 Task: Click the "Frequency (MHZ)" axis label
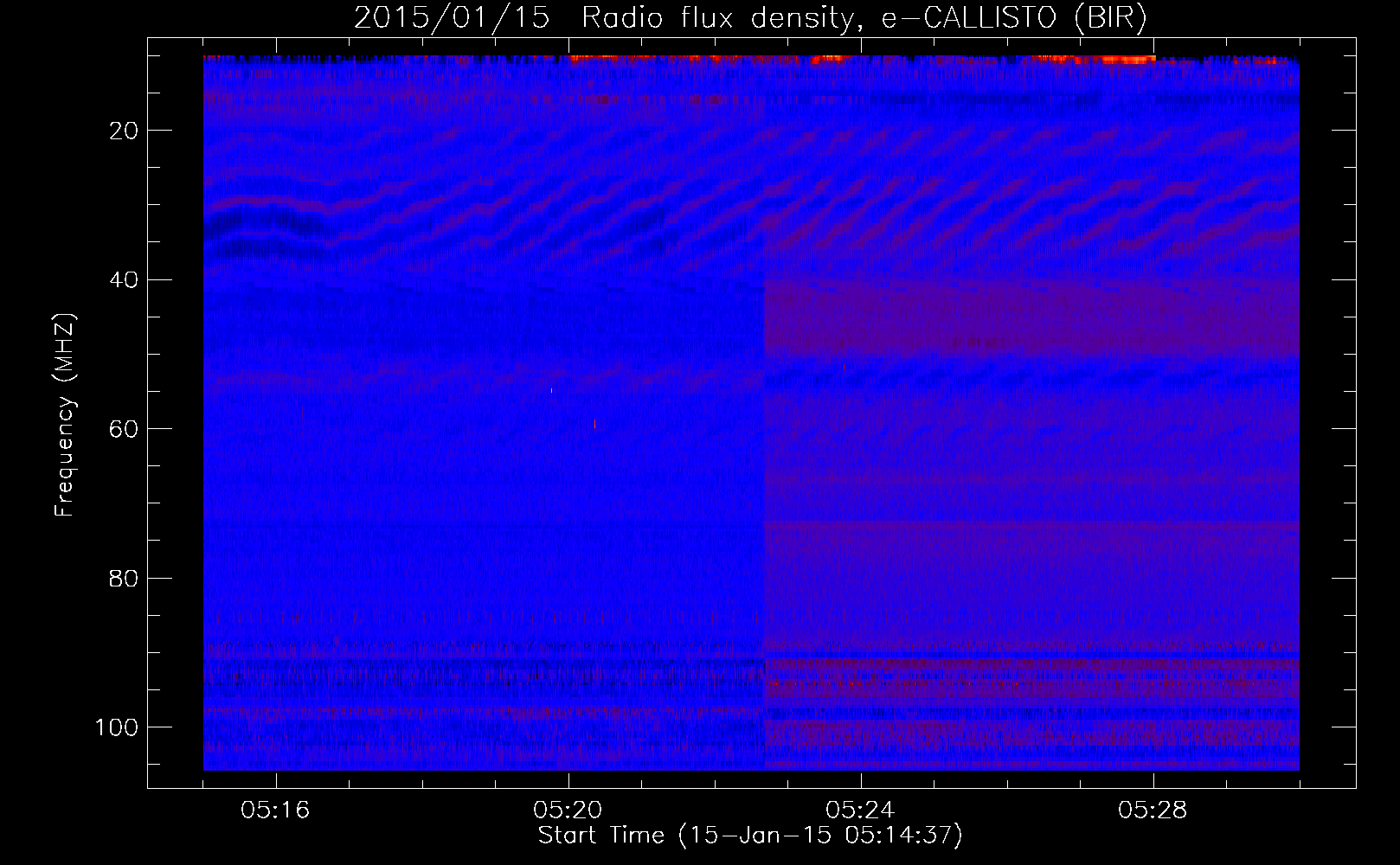coord(66,415)
